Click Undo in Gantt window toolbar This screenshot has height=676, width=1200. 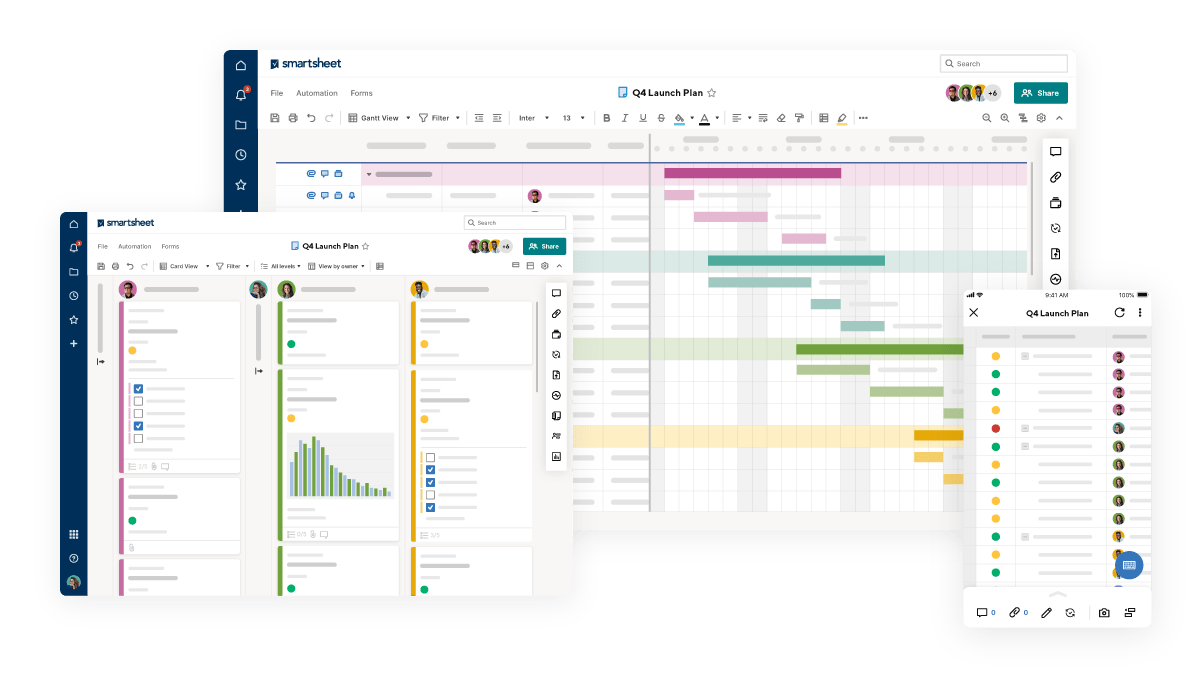coord(311,118)
